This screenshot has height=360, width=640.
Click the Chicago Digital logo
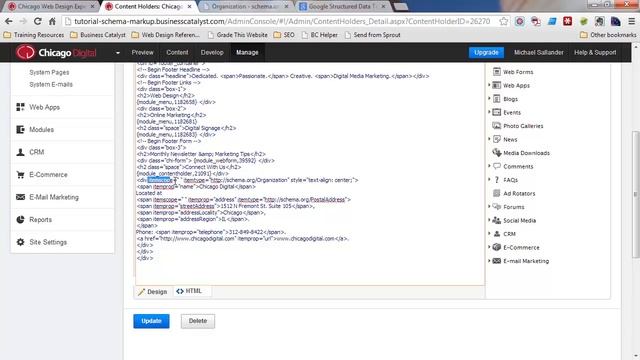point(56,52)
